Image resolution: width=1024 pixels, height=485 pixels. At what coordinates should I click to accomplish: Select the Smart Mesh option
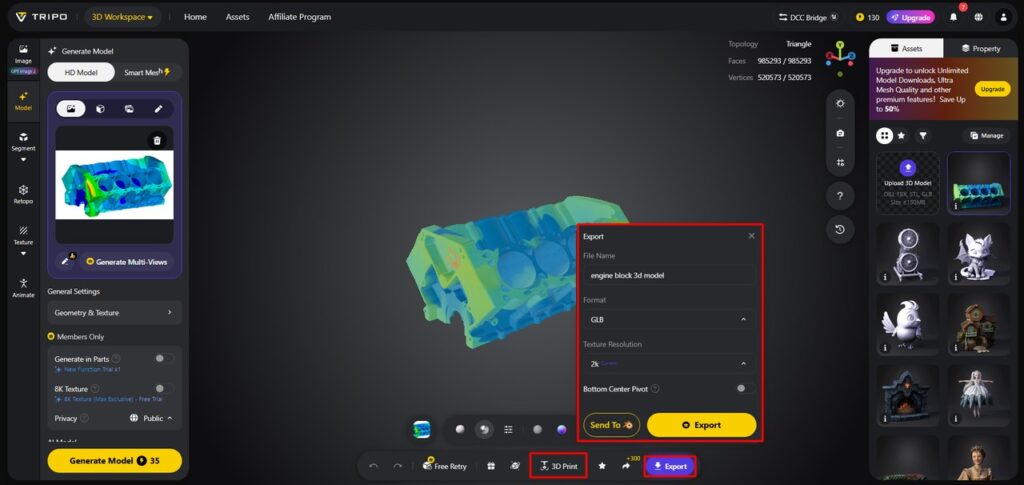click(148, 72)
